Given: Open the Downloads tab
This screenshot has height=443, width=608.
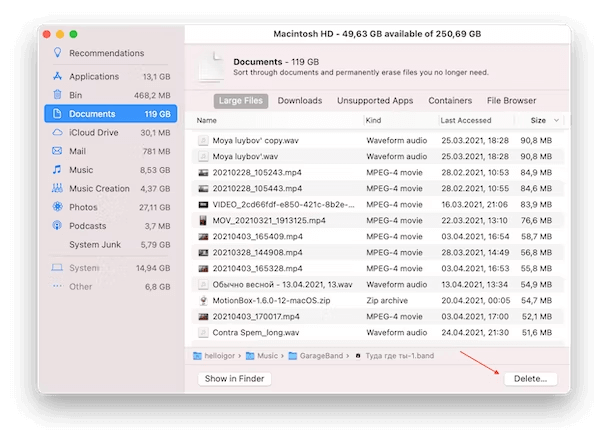Looking at the screenshot, I should click(x=300, y=101).
